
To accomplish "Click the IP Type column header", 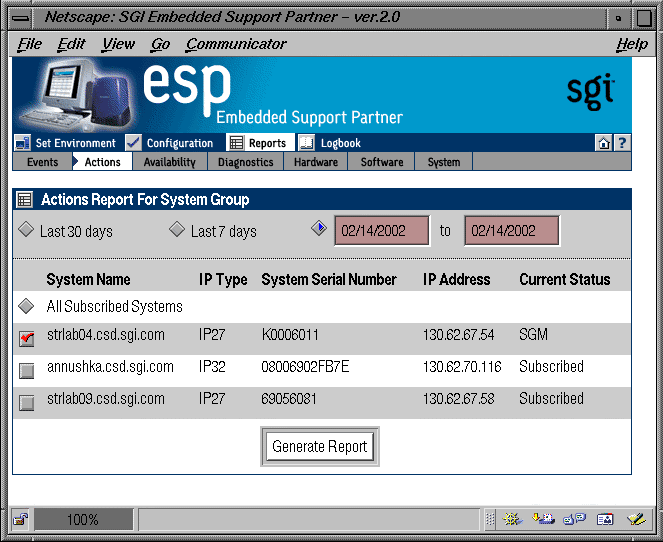I will [x=223, y=279].
